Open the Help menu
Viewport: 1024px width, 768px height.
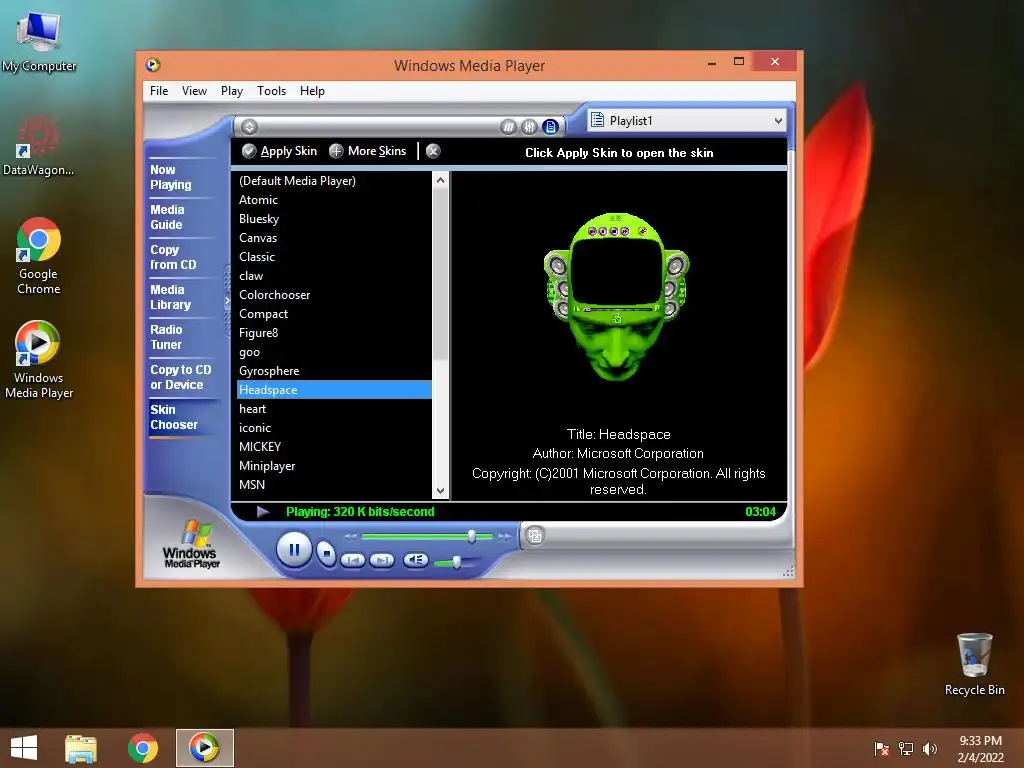[x=312, y=91]
